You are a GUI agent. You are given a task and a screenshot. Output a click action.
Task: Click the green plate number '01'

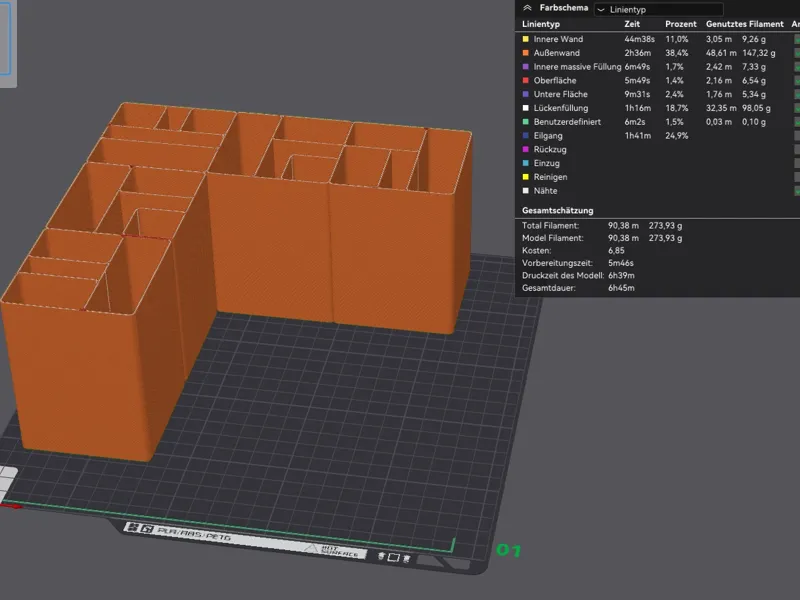(509, 550)
